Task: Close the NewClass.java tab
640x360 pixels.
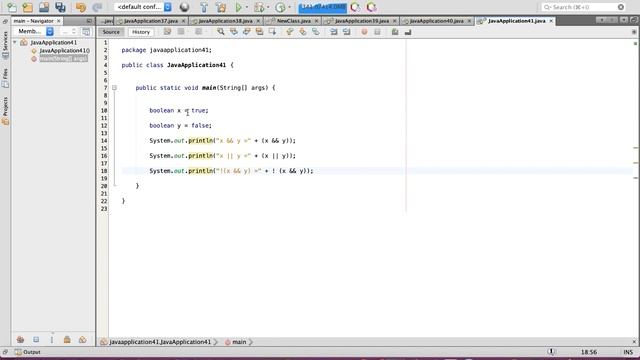Action: [316, 21]
